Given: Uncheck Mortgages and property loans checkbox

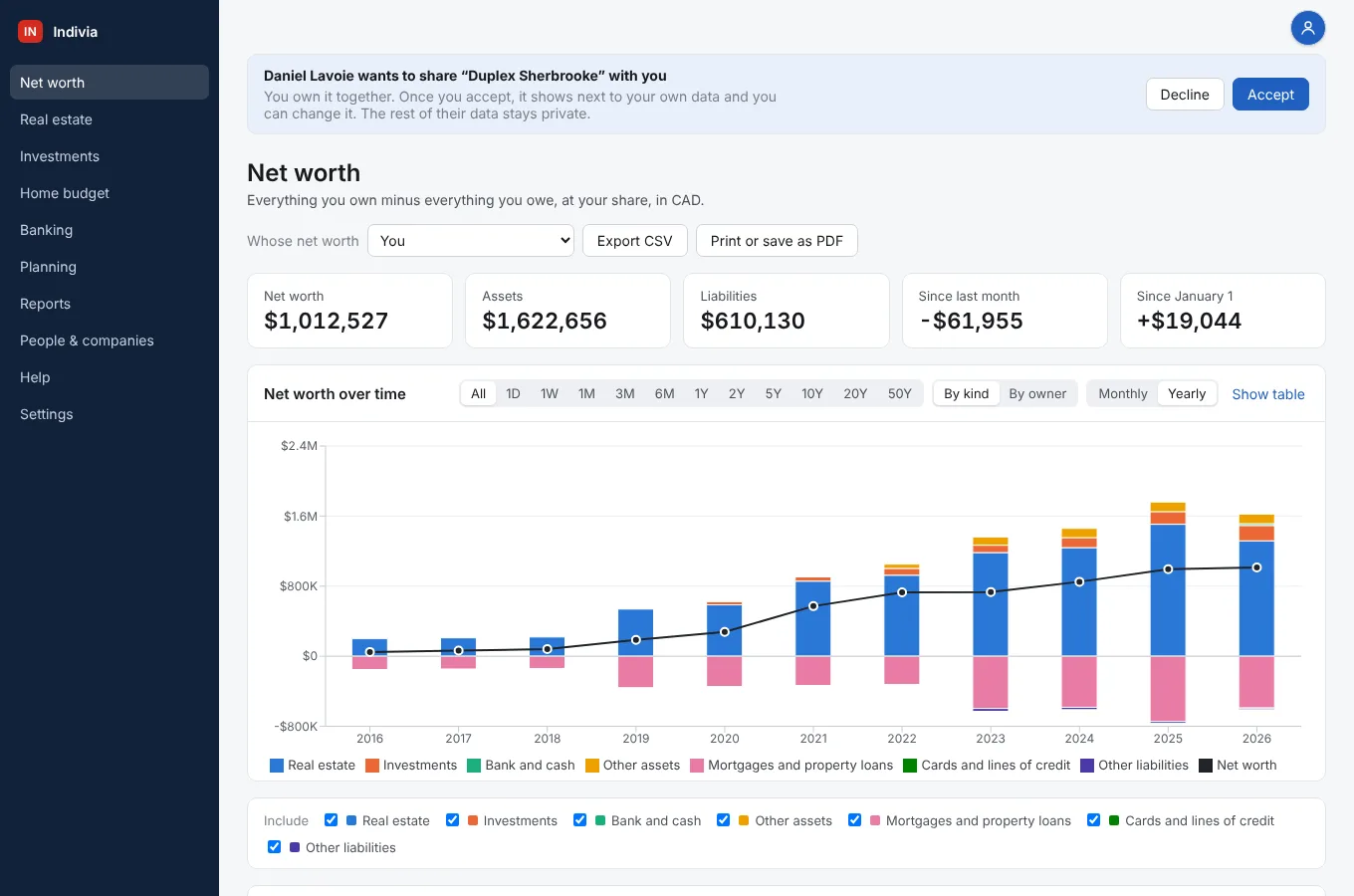Looking at the screenshot, I should tap(854, 820).
